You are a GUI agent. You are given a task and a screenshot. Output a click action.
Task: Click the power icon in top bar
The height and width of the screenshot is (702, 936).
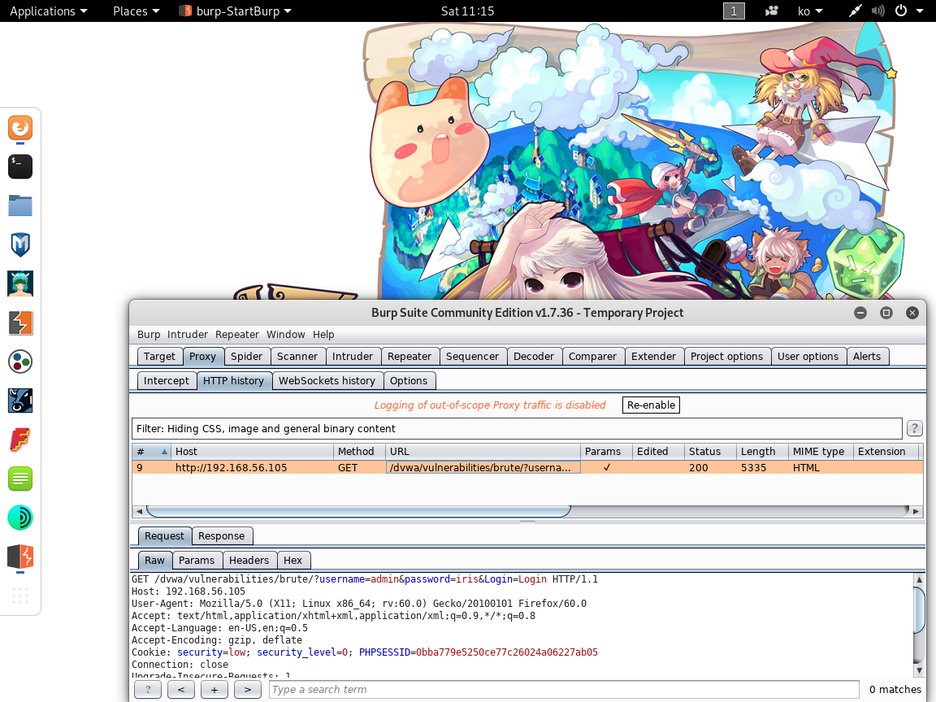point(901,11)
